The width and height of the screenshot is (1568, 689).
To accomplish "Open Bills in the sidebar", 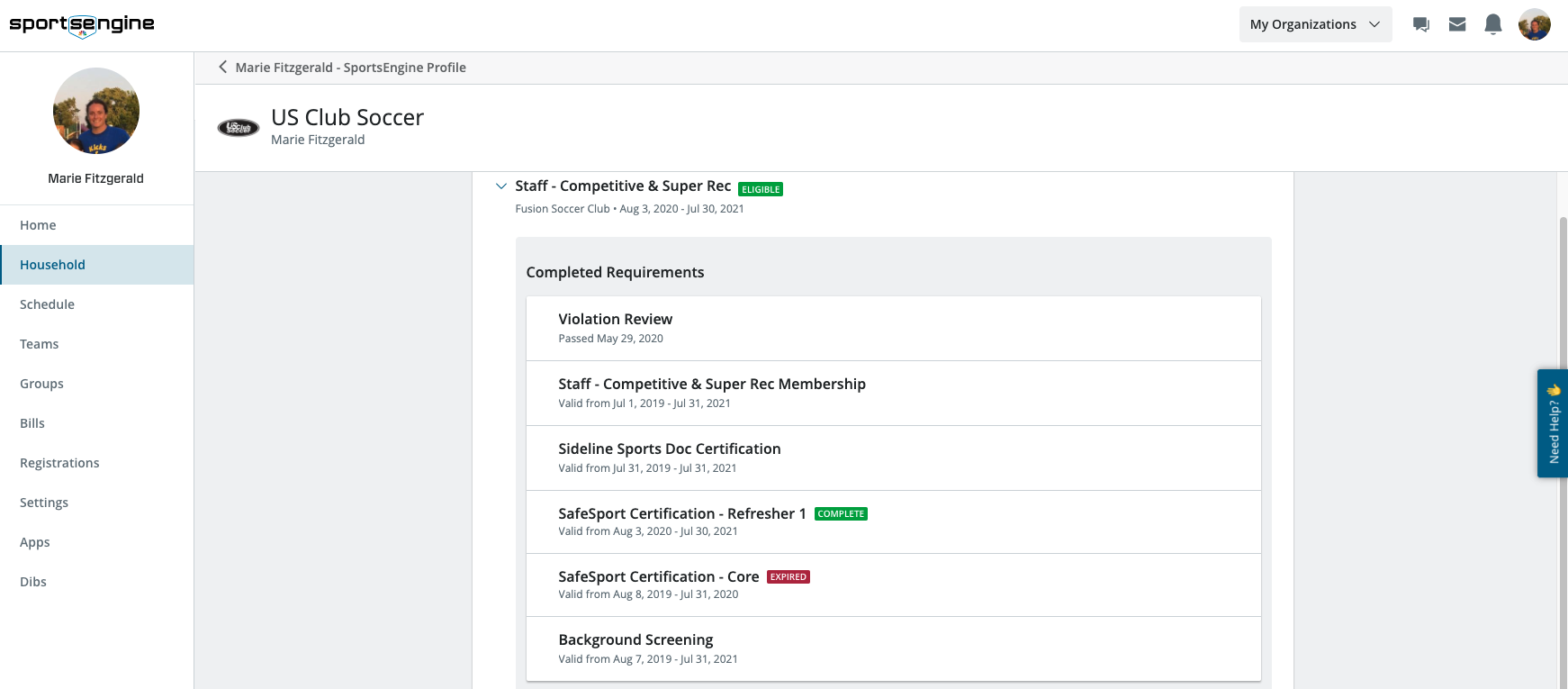I will 32,423.
